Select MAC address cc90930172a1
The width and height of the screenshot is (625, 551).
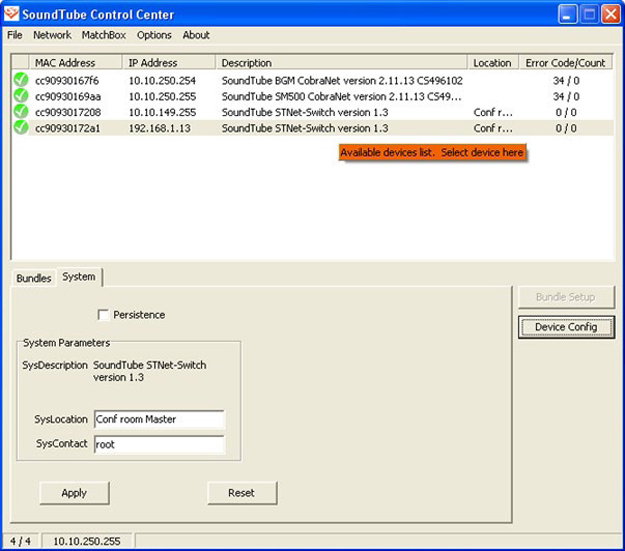pyautogui.click(x=68, y=128)
